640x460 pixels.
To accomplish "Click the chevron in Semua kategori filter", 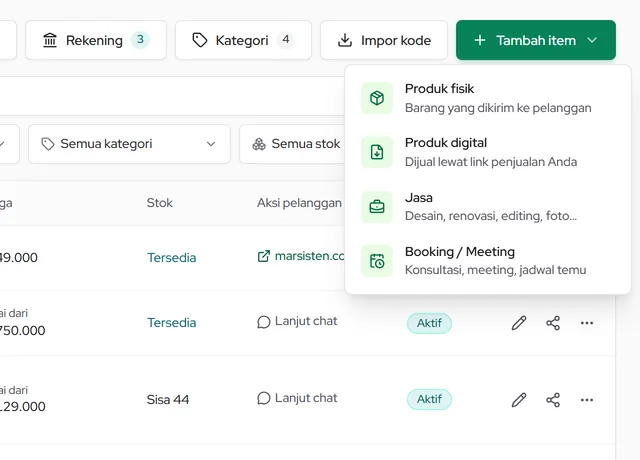I will [x=211, y=144].
